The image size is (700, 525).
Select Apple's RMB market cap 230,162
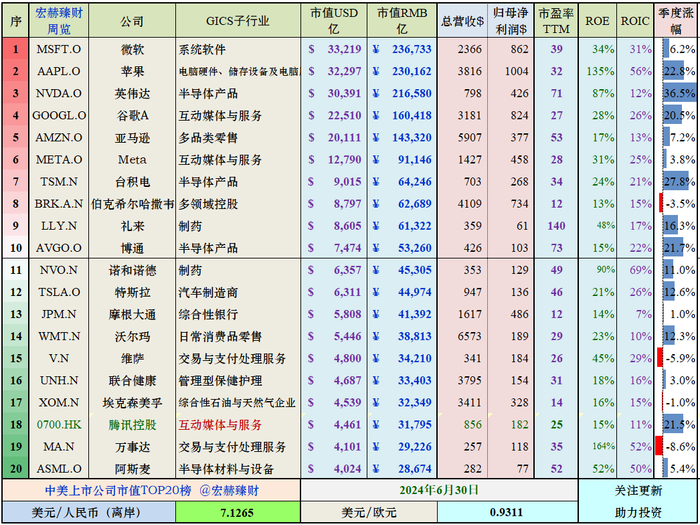pos(402,71)
